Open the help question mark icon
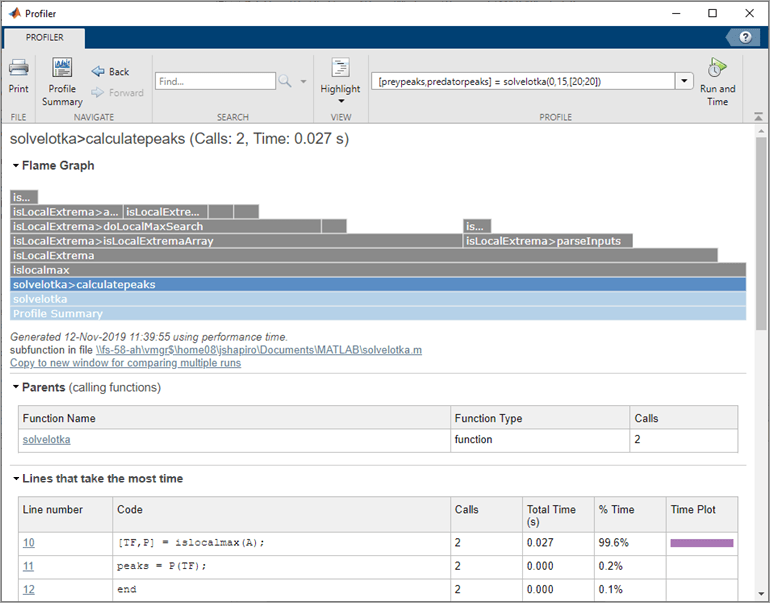Image resolution: width=770 pixels, height=603 pixels. [745, 37]
